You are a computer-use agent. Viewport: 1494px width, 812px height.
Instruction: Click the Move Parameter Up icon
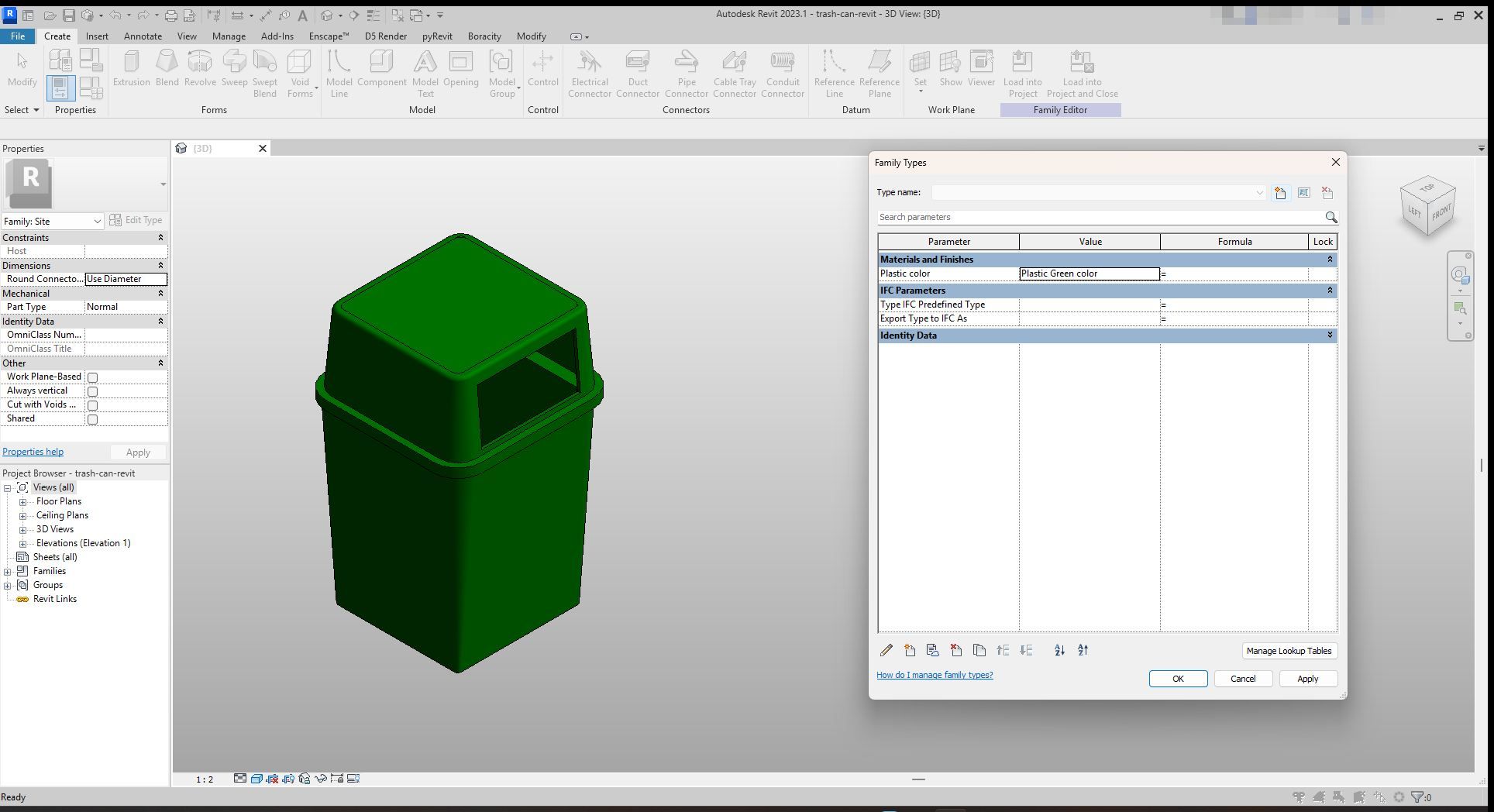[1003, 651]
